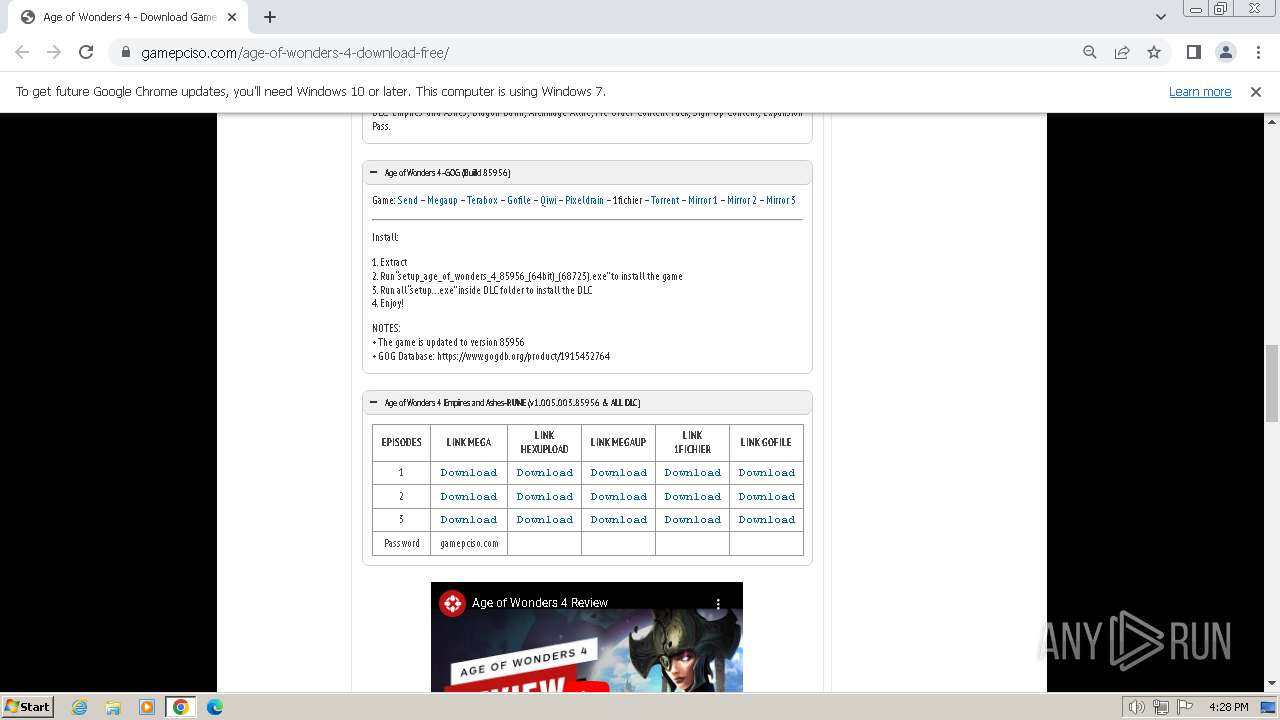
Task: Open tab search dropdown arrow
Action: point(1160,17)
